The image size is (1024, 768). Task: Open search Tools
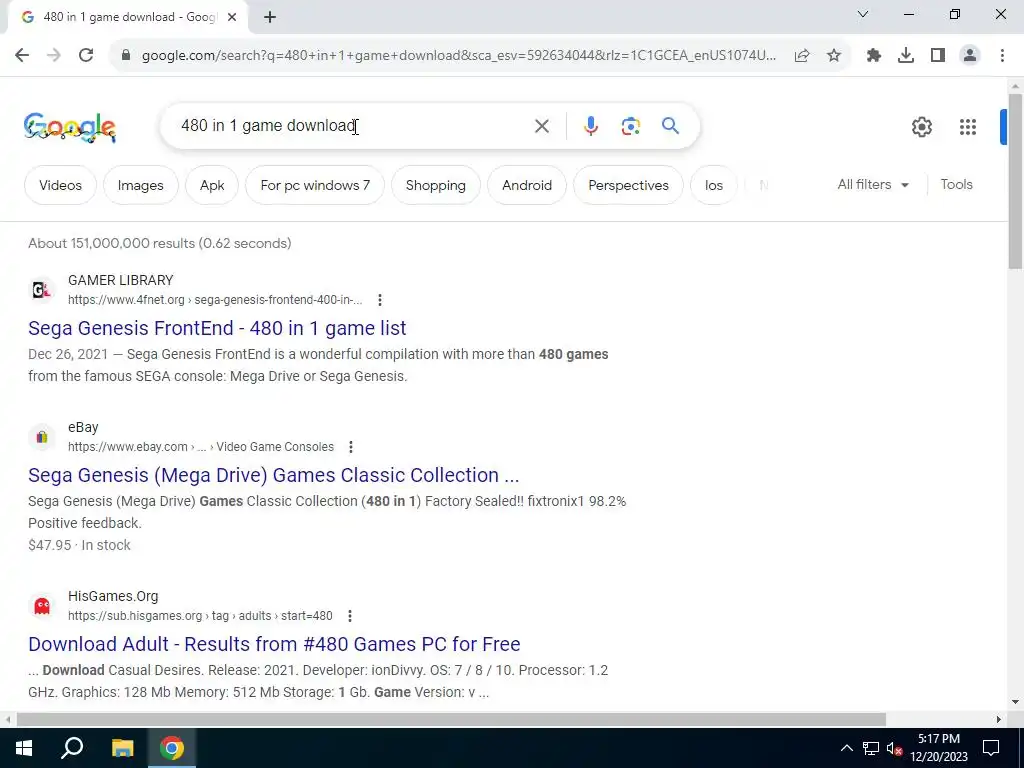956,185
